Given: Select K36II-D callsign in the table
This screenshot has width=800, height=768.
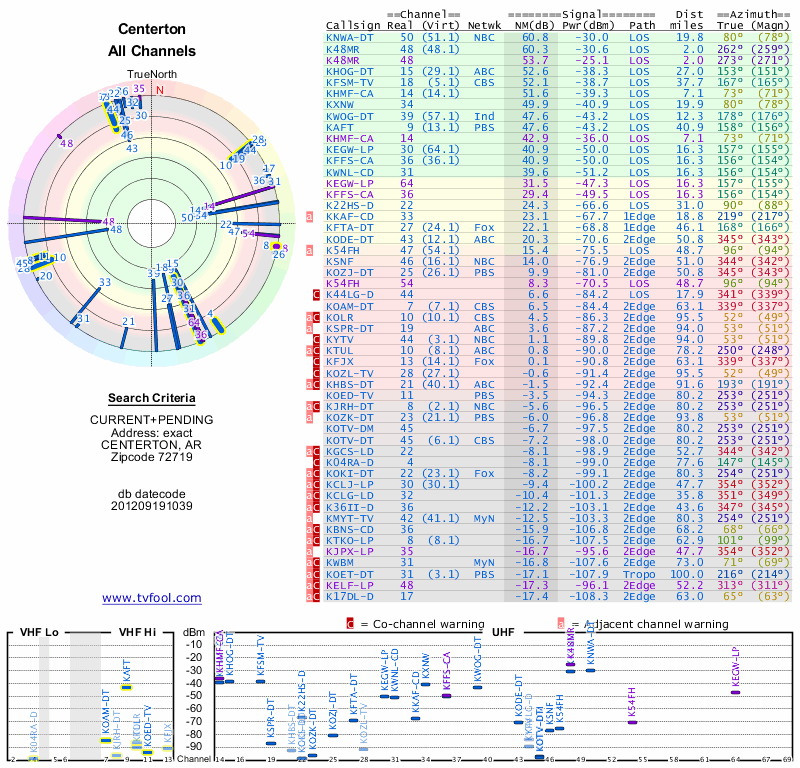Looking at the screenshot, I should [350, 507].
